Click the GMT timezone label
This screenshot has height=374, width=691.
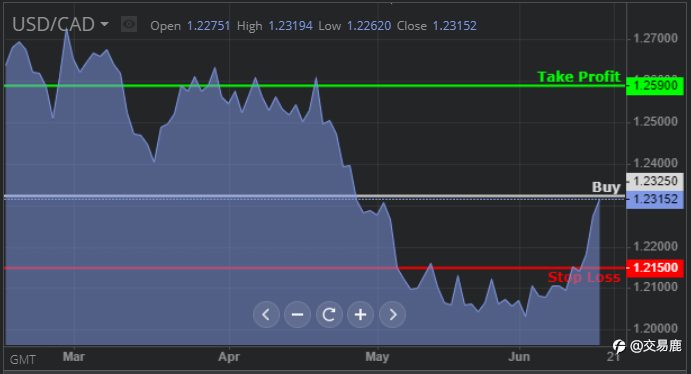pos(23,360)
